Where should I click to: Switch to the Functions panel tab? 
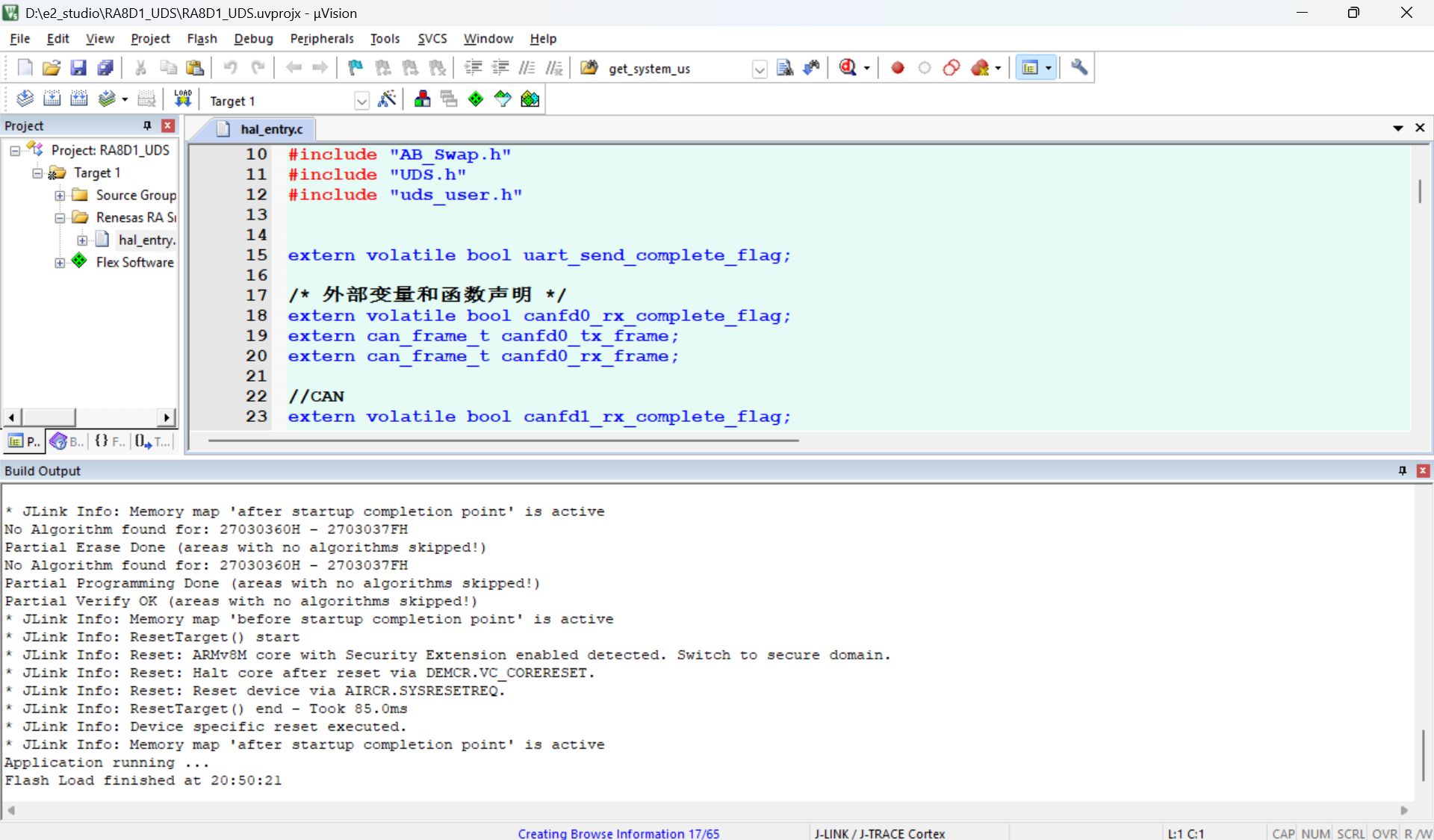coord(109,441)
